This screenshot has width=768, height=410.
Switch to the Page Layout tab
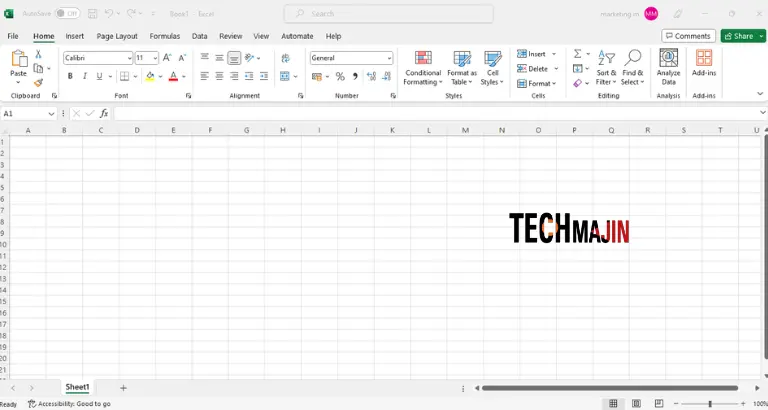pos(117,36)
